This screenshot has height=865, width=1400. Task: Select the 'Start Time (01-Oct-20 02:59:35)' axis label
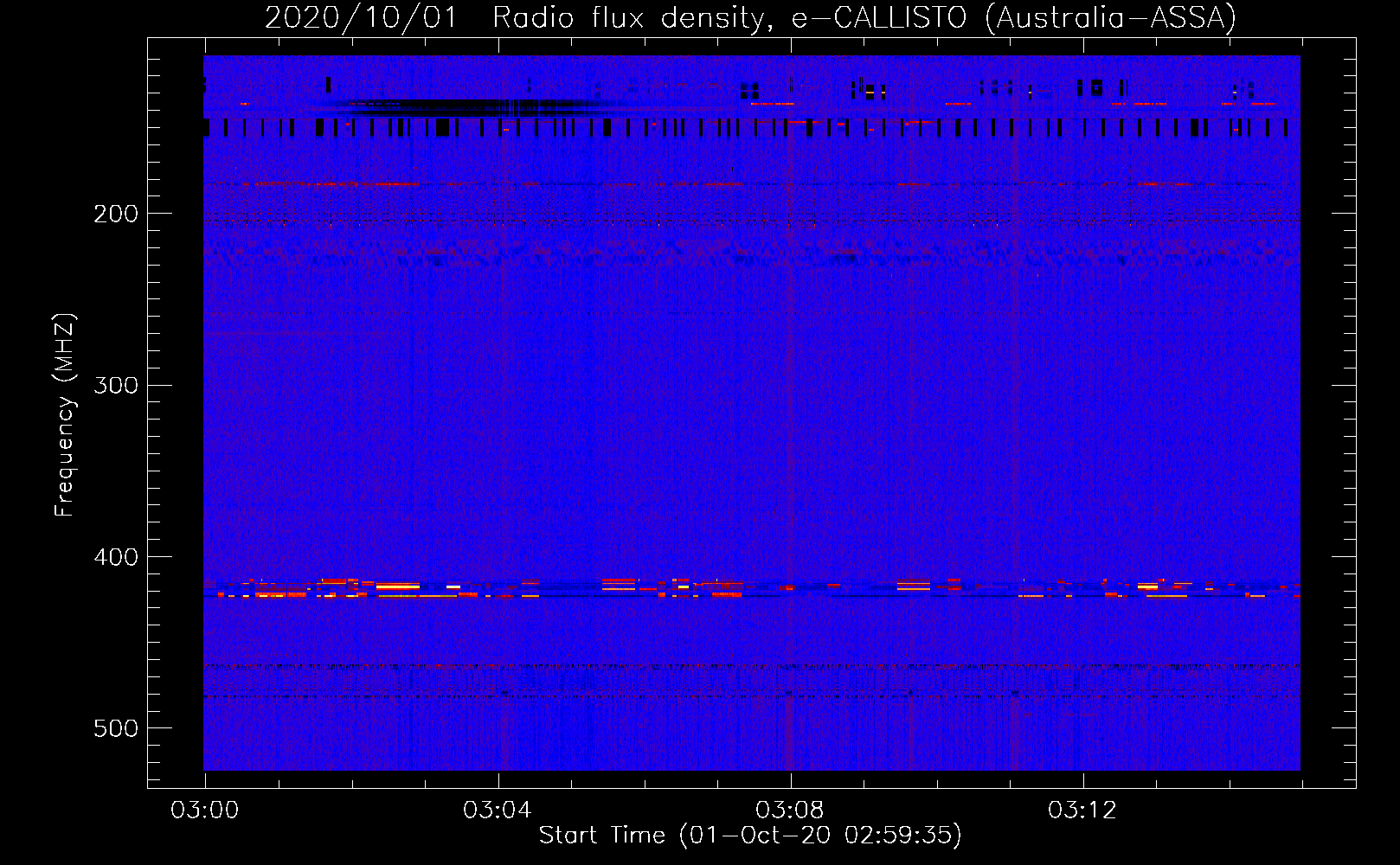click(750, 836)
